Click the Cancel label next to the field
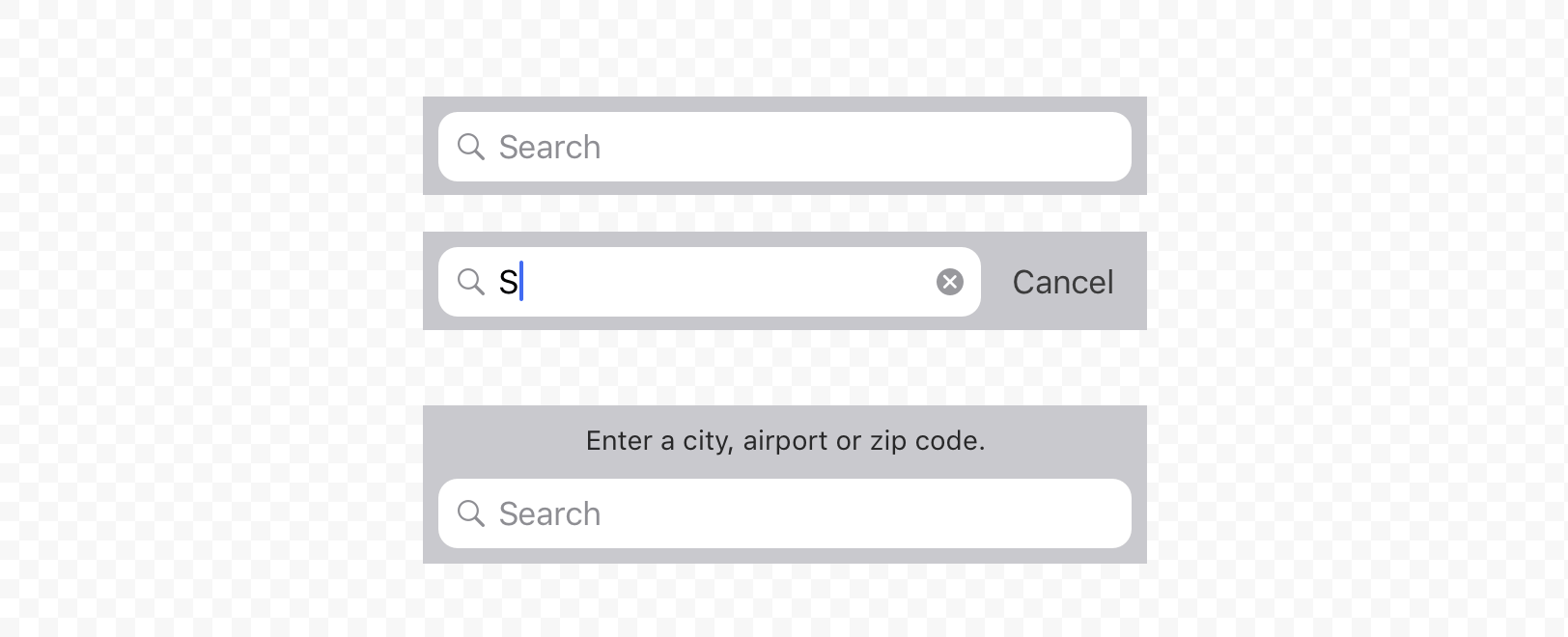The width and height of the screenshot is (1568, 637). point(1062,282)
